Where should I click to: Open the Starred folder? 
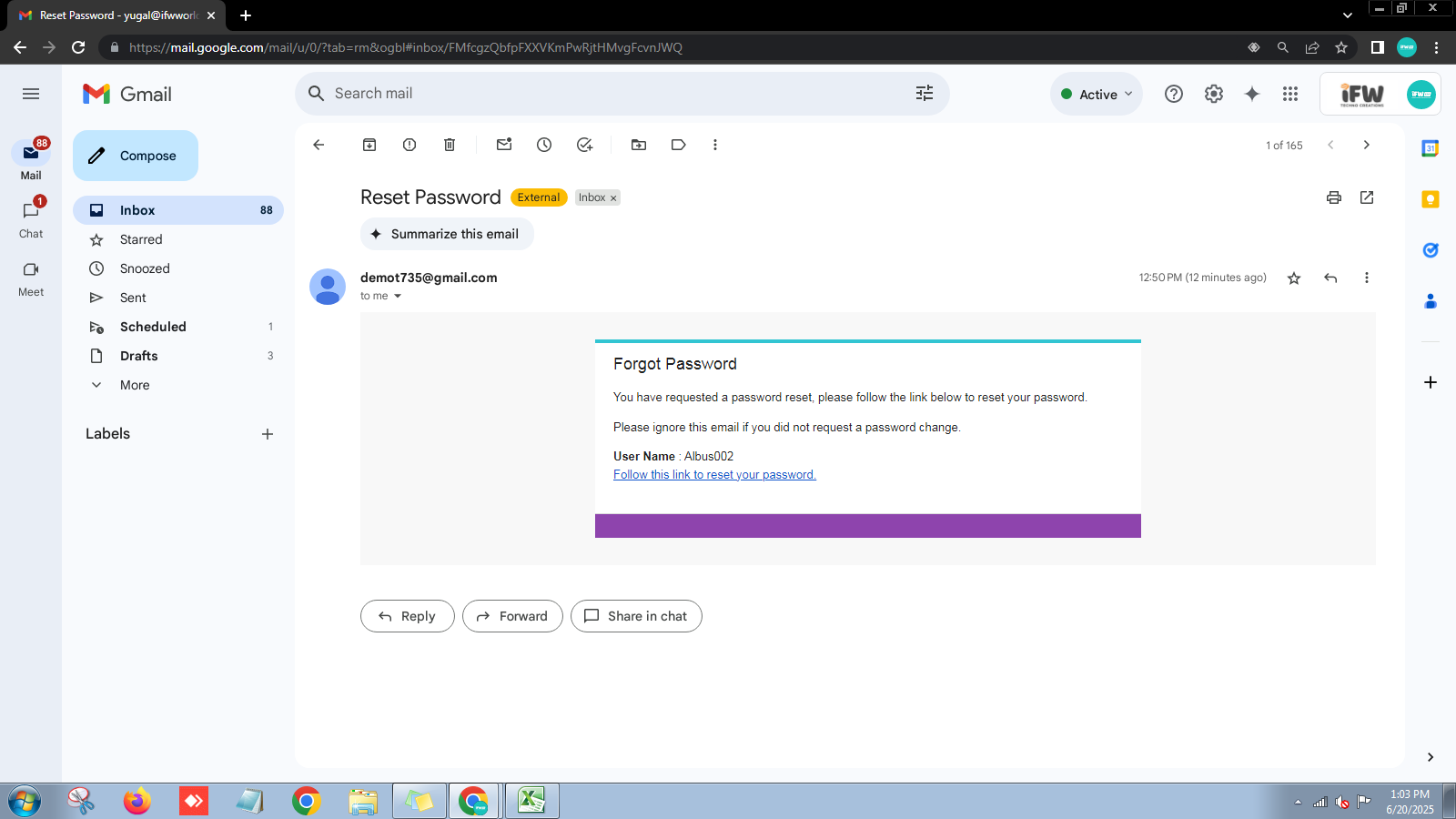(x=178, y=239)
